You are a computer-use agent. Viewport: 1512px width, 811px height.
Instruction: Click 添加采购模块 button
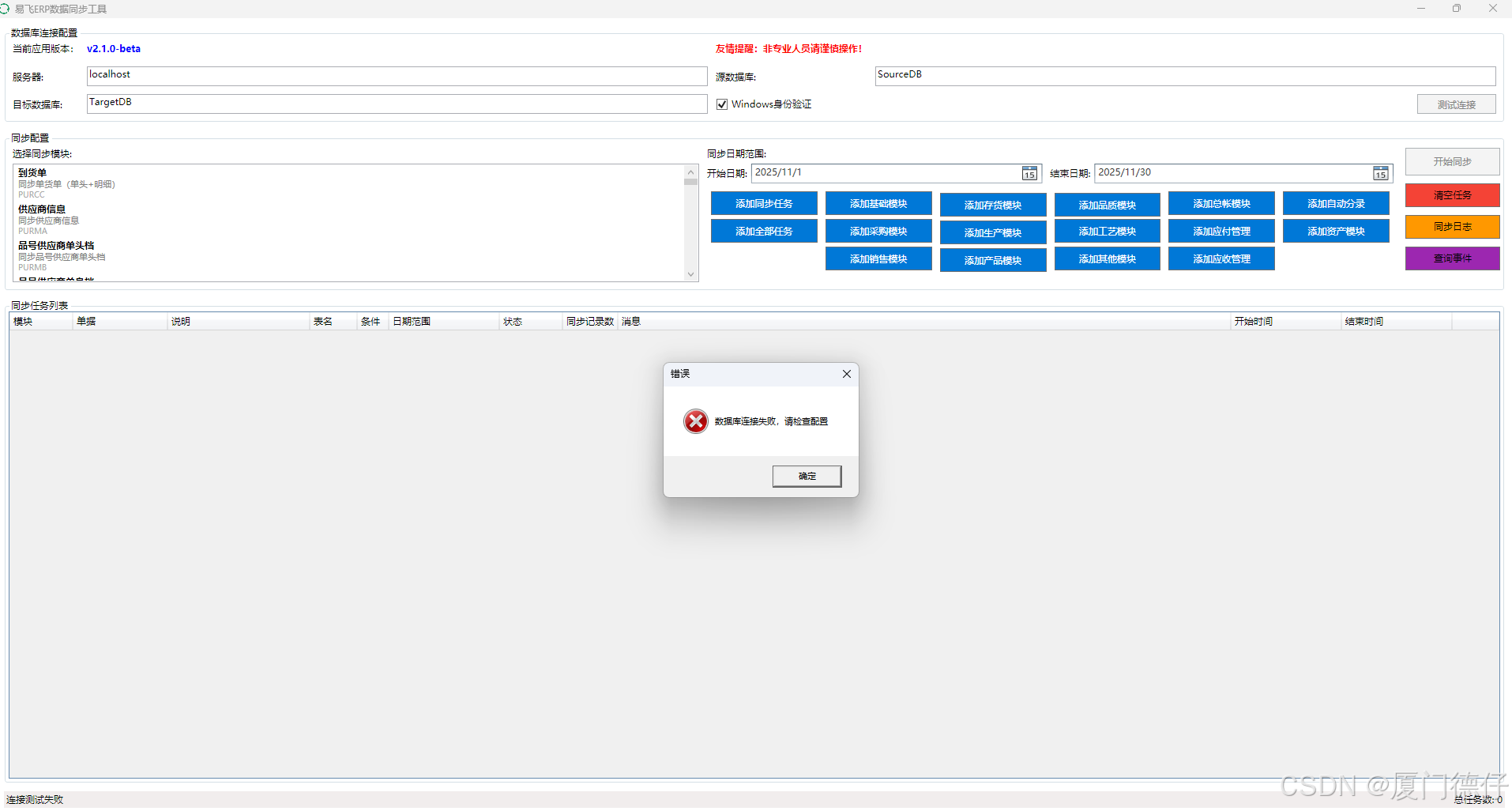(x=878, y=232)
